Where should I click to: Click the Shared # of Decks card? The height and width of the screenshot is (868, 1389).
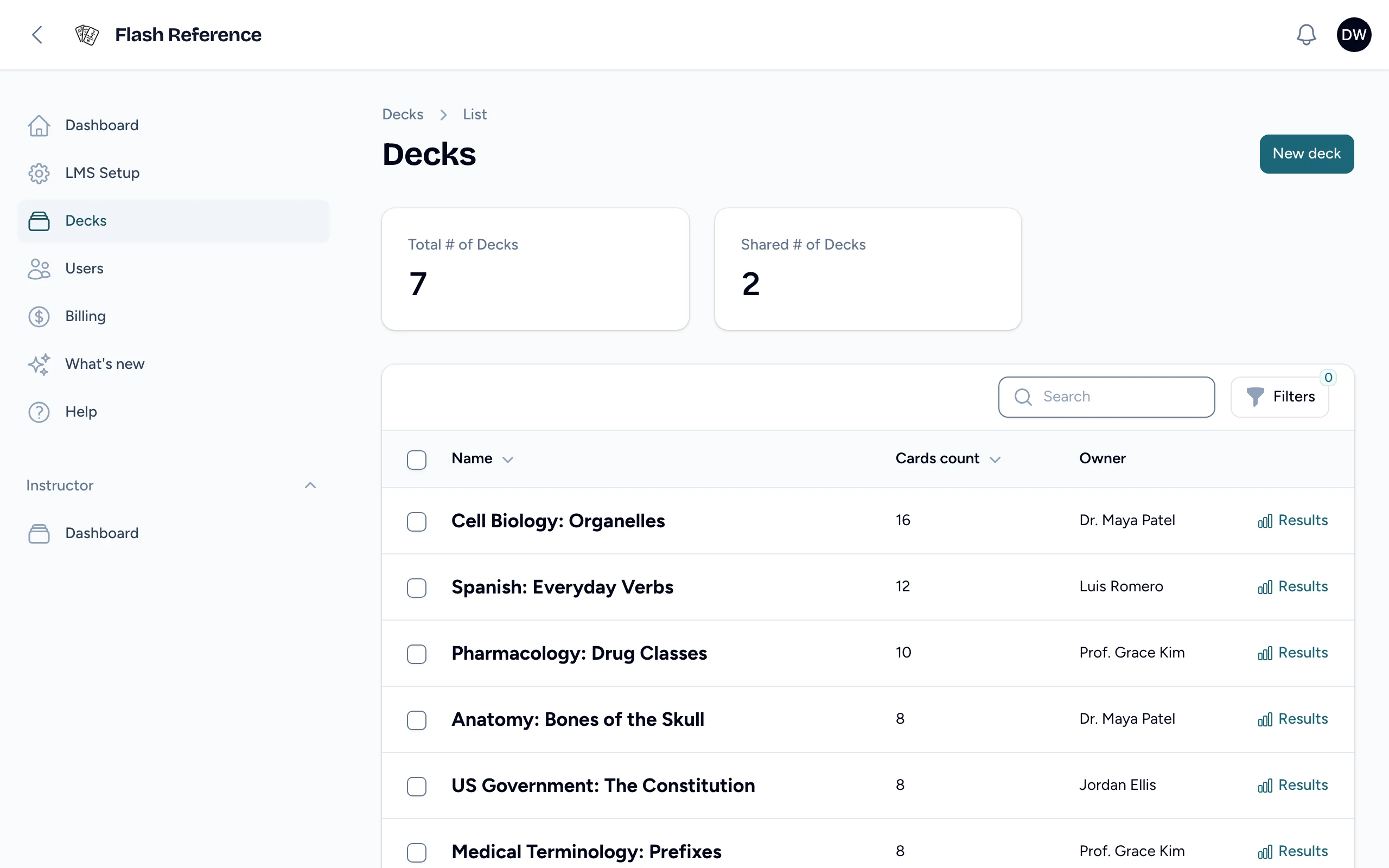(x=868, y=269)
